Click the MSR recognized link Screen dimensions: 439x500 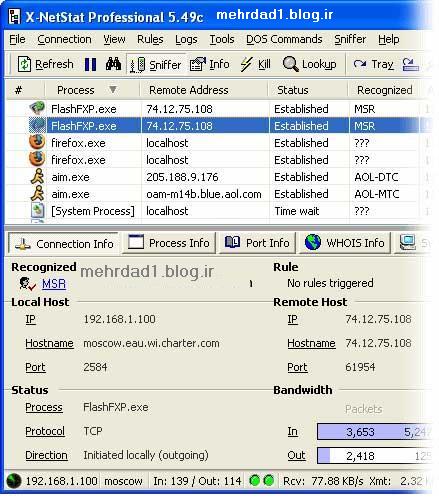coord(54,284)
